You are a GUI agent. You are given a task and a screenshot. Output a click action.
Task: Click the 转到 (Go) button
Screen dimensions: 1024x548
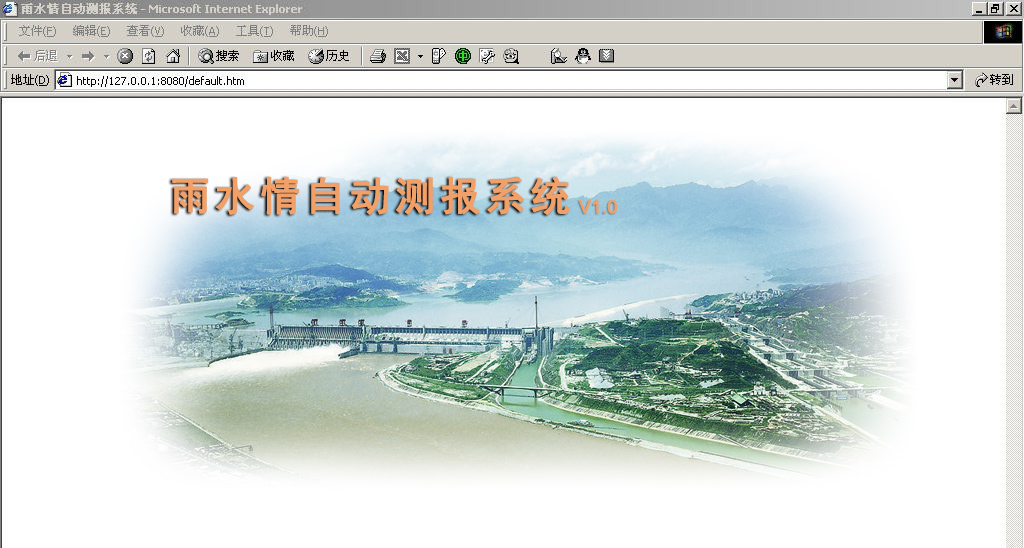[994, 80]
